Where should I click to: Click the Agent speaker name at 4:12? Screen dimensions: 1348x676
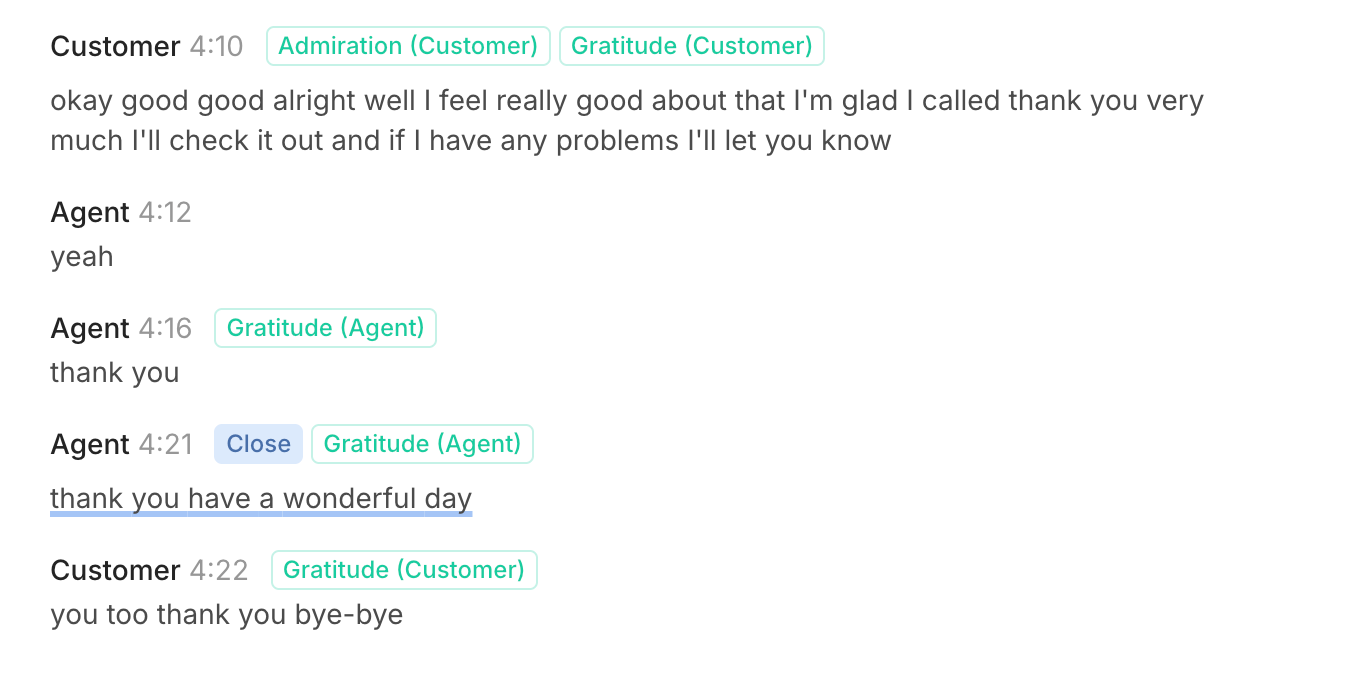tap(90, 212)
